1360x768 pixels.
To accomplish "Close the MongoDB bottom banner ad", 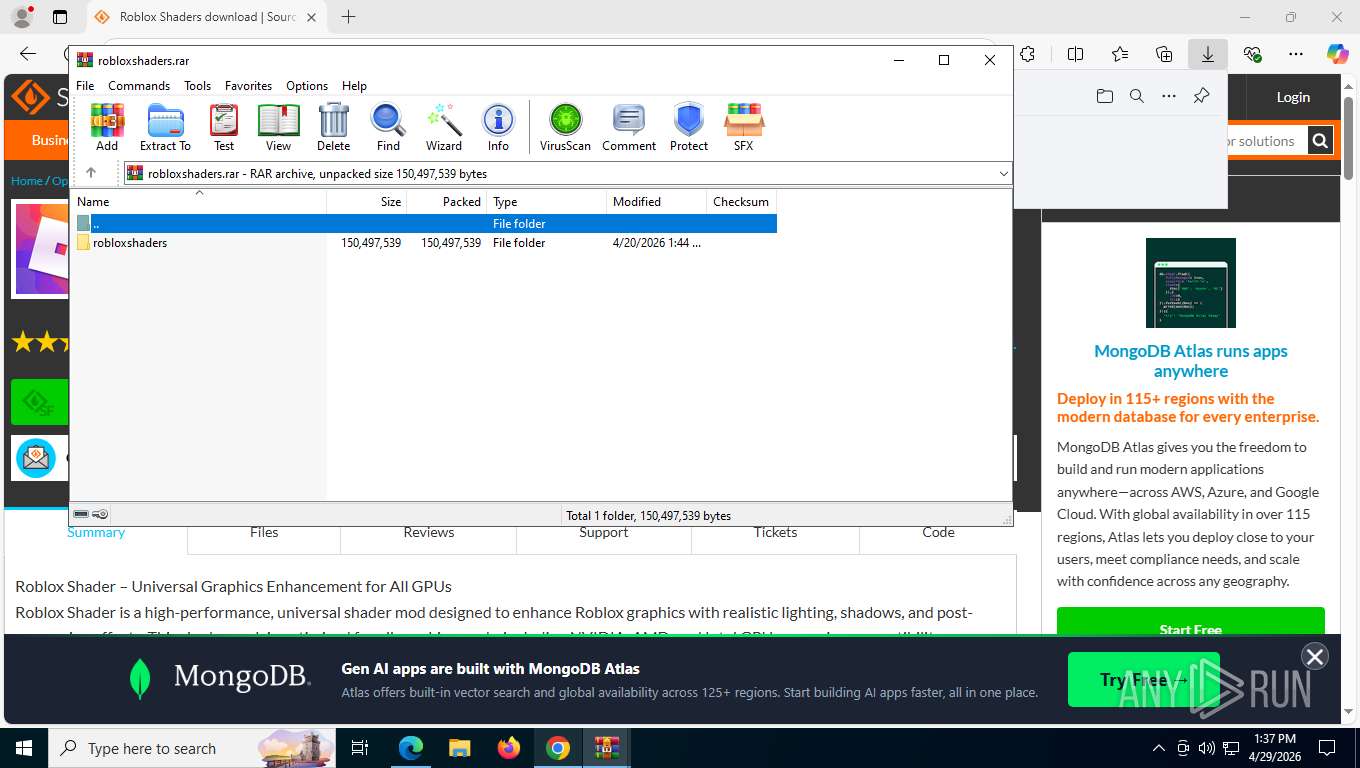I will (1314, 656).
